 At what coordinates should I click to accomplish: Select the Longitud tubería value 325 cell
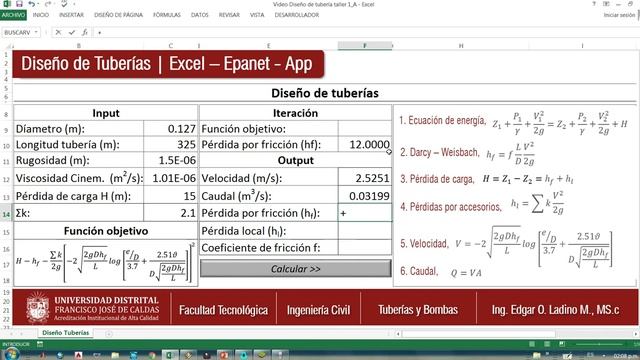click(171, 144)
